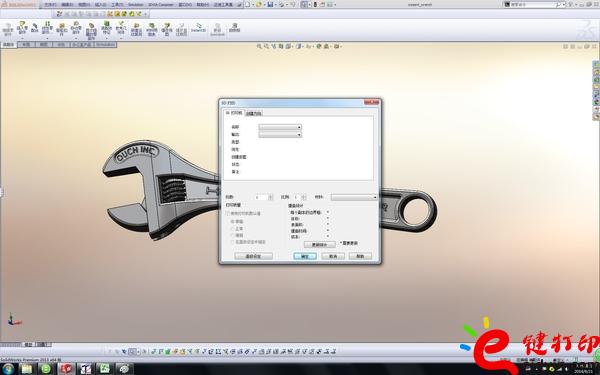The width and height of the screenshot is (600, 375).
Task: Click the copies (份数) number field
Action: 262,197
